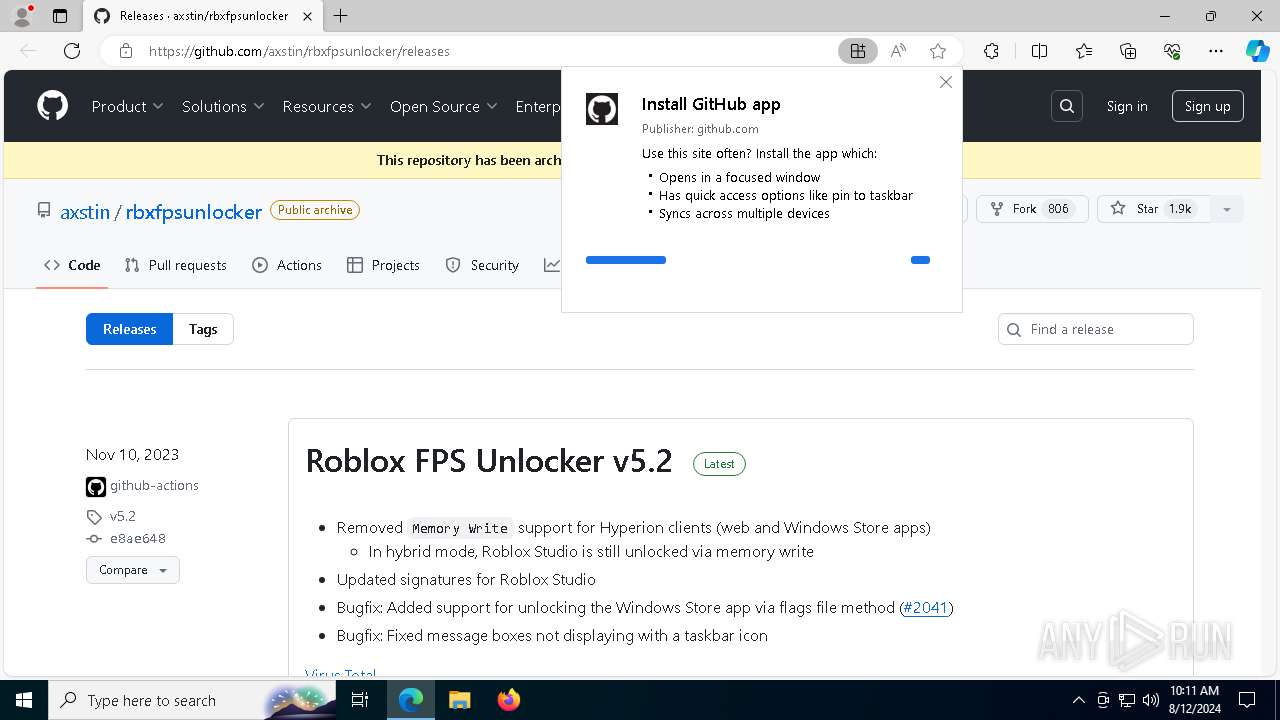View site information lock icon
The height and width of the screenshot is (720, 1280).
(x=125, y=51)
